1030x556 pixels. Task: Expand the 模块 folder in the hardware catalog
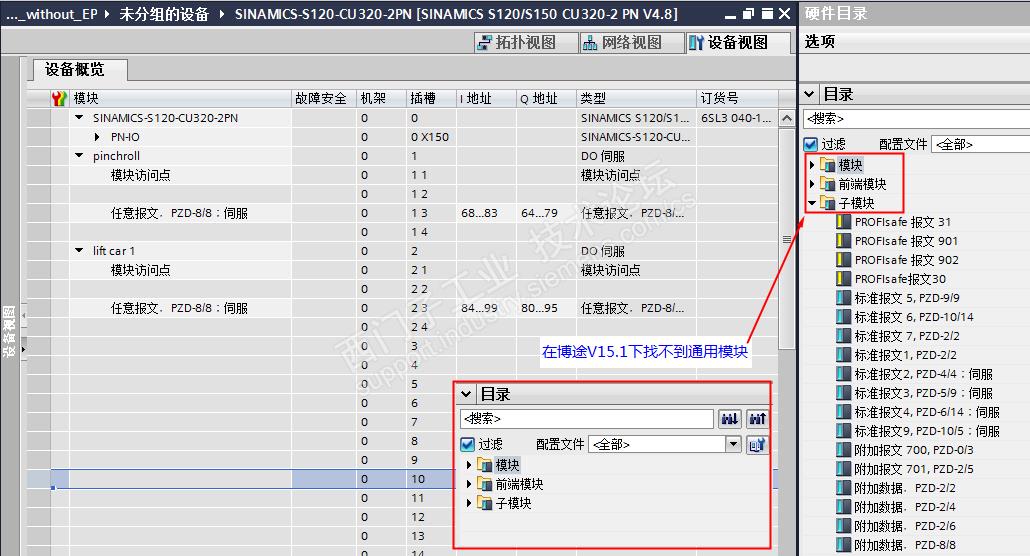tap(812, 165)
